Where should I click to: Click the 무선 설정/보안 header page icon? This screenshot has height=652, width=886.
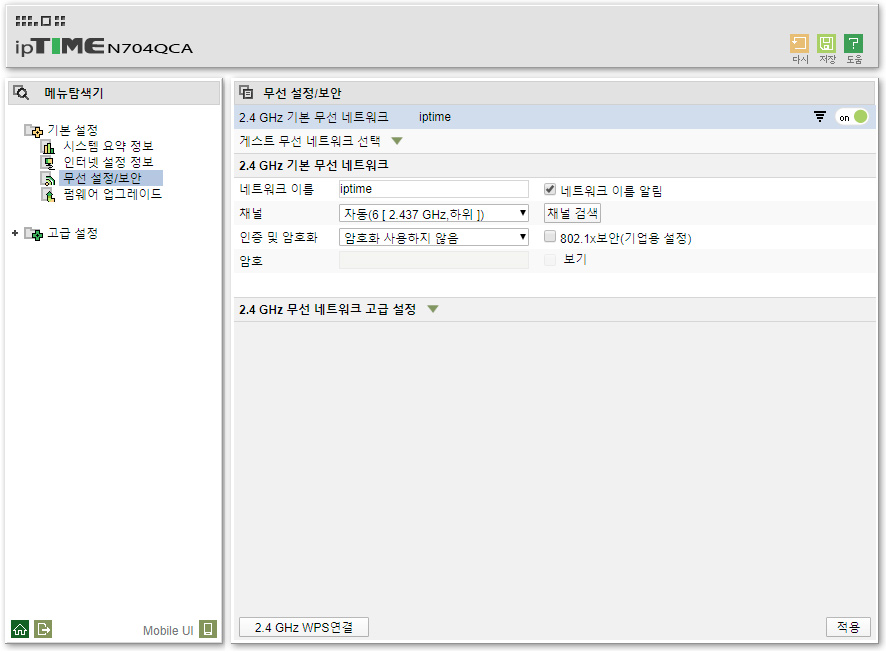coord(246,92)
